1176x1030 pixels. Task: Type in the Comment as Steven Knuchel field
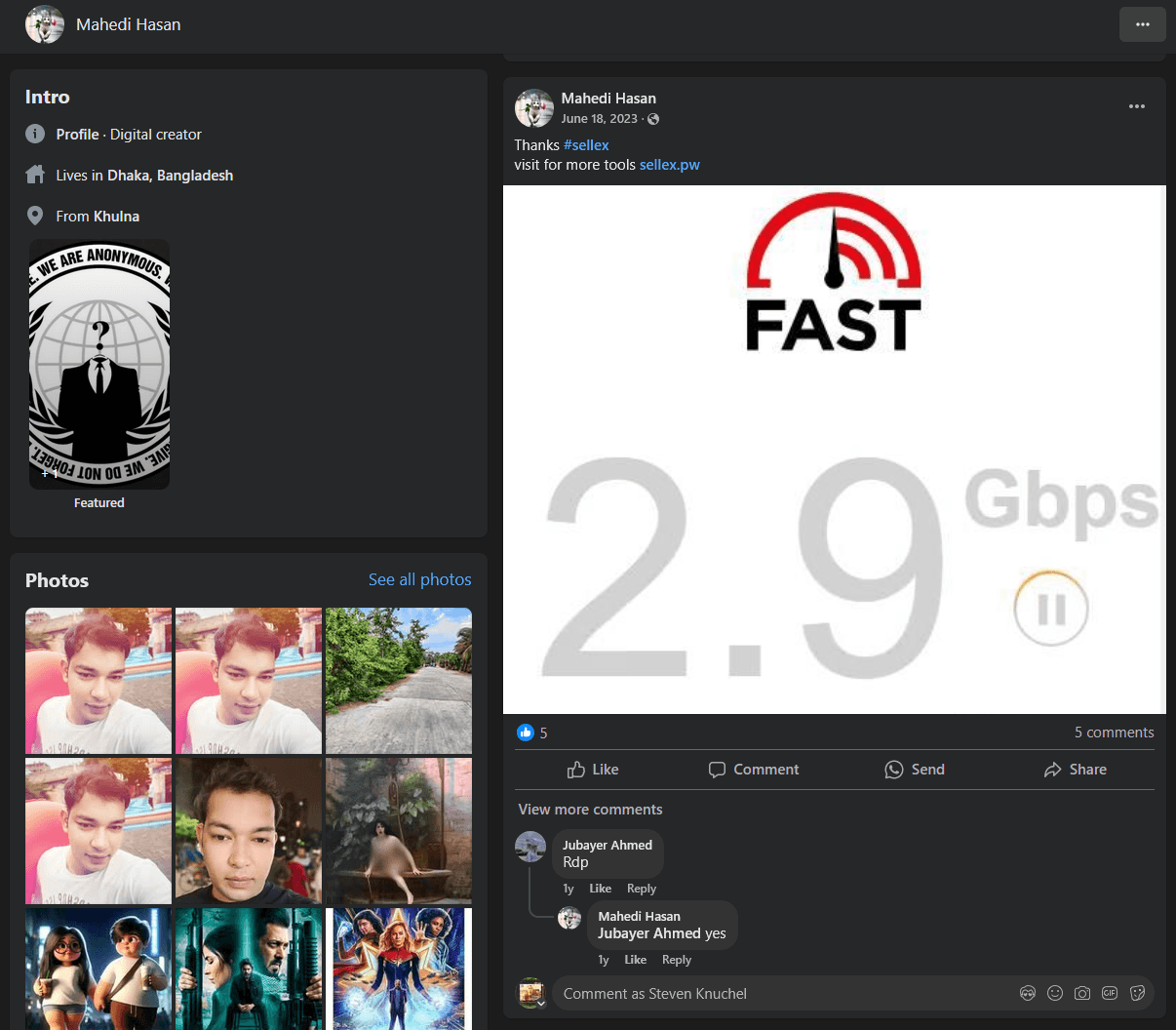click(780, 993)
